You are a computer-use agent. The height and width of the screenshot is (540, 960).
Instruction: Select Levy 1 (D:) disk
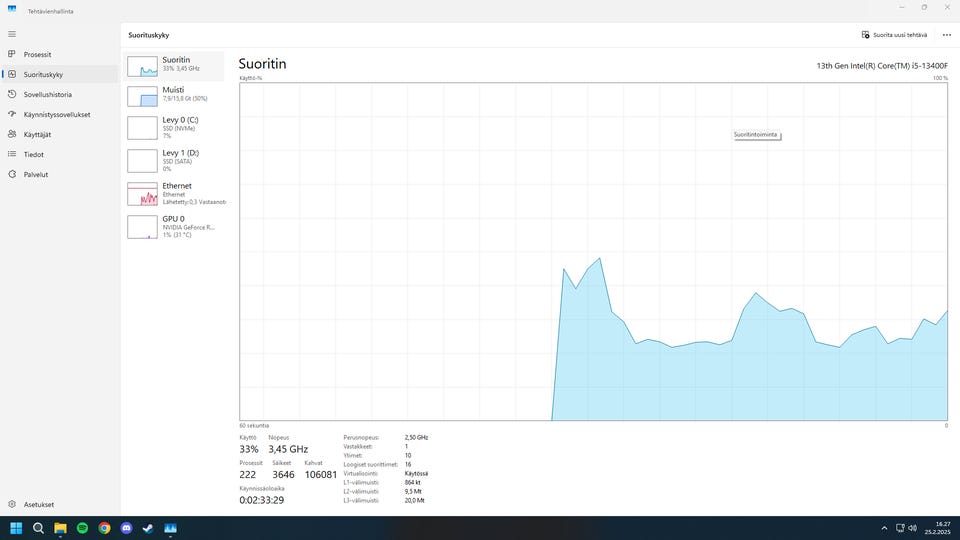(174, 161)
